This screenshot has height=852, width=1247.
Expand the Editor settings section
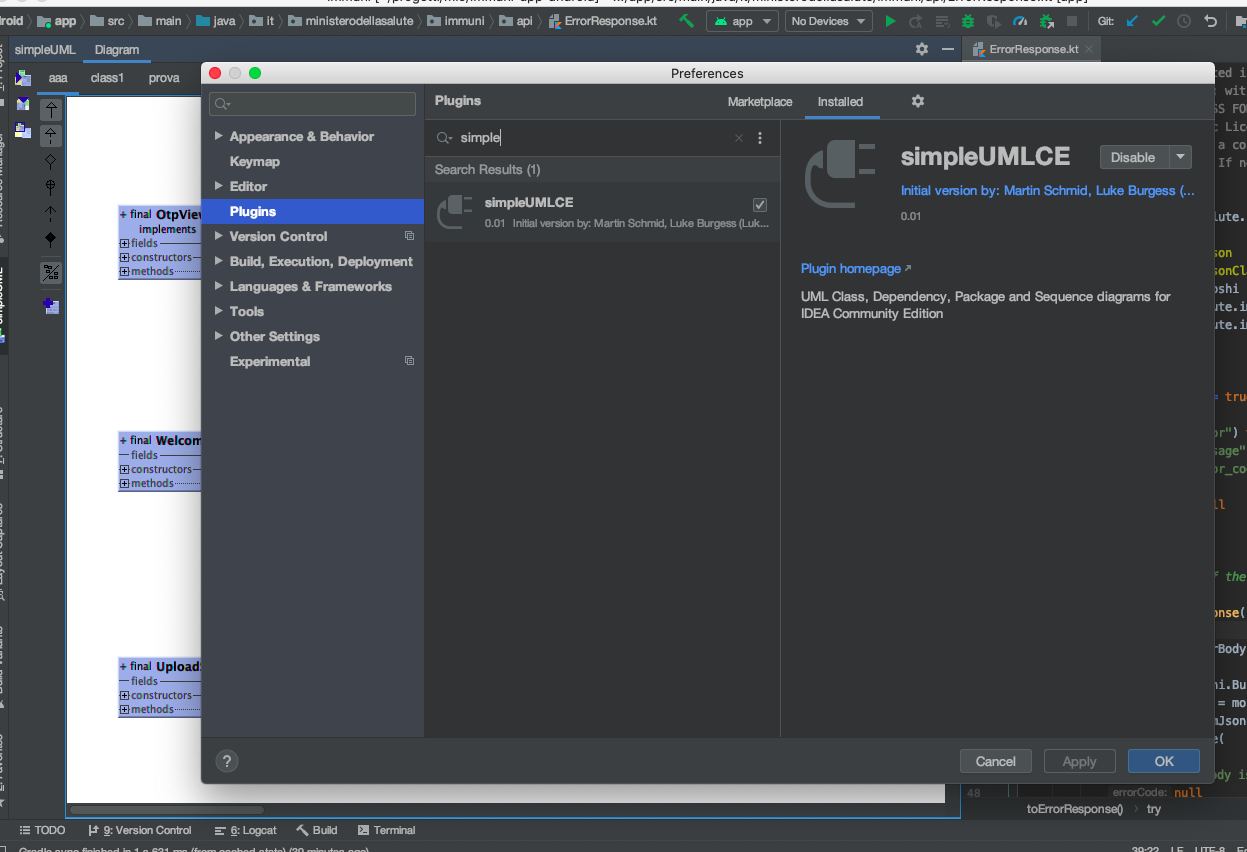pyautogui.click(x=219, y=186)
